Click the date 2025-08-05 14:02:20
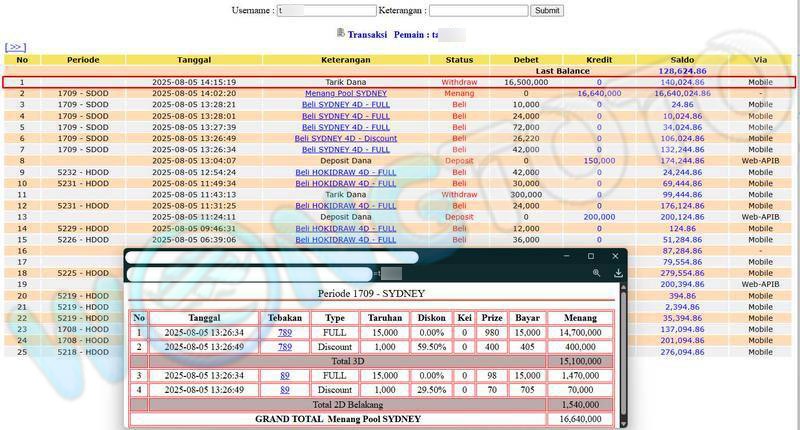Viewport: 800px width, 430px height. point(194,93)
